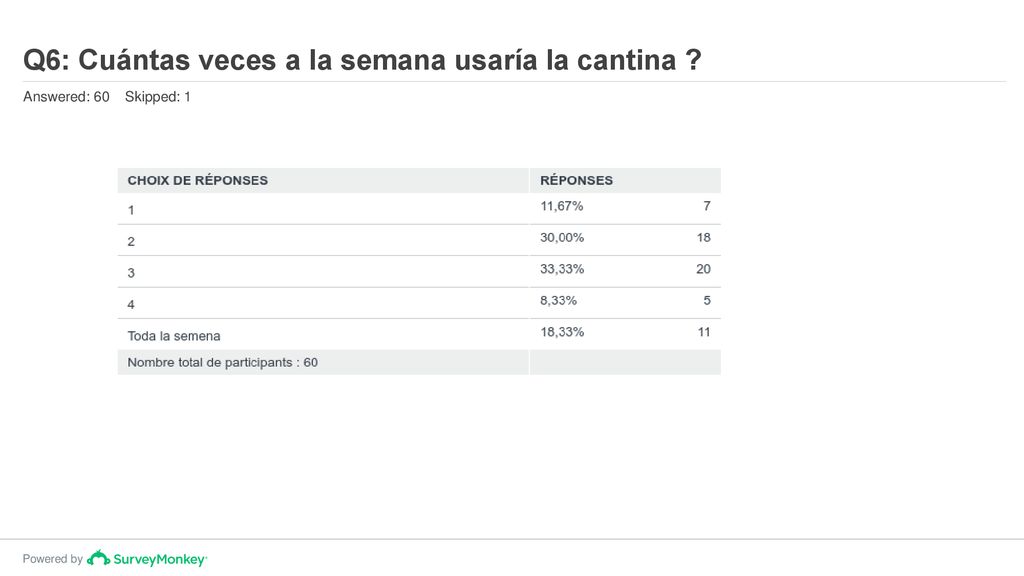This screenshot has width=1024, height=576.
Task: Click the Powered by text
Action: [x=52, y=559]
